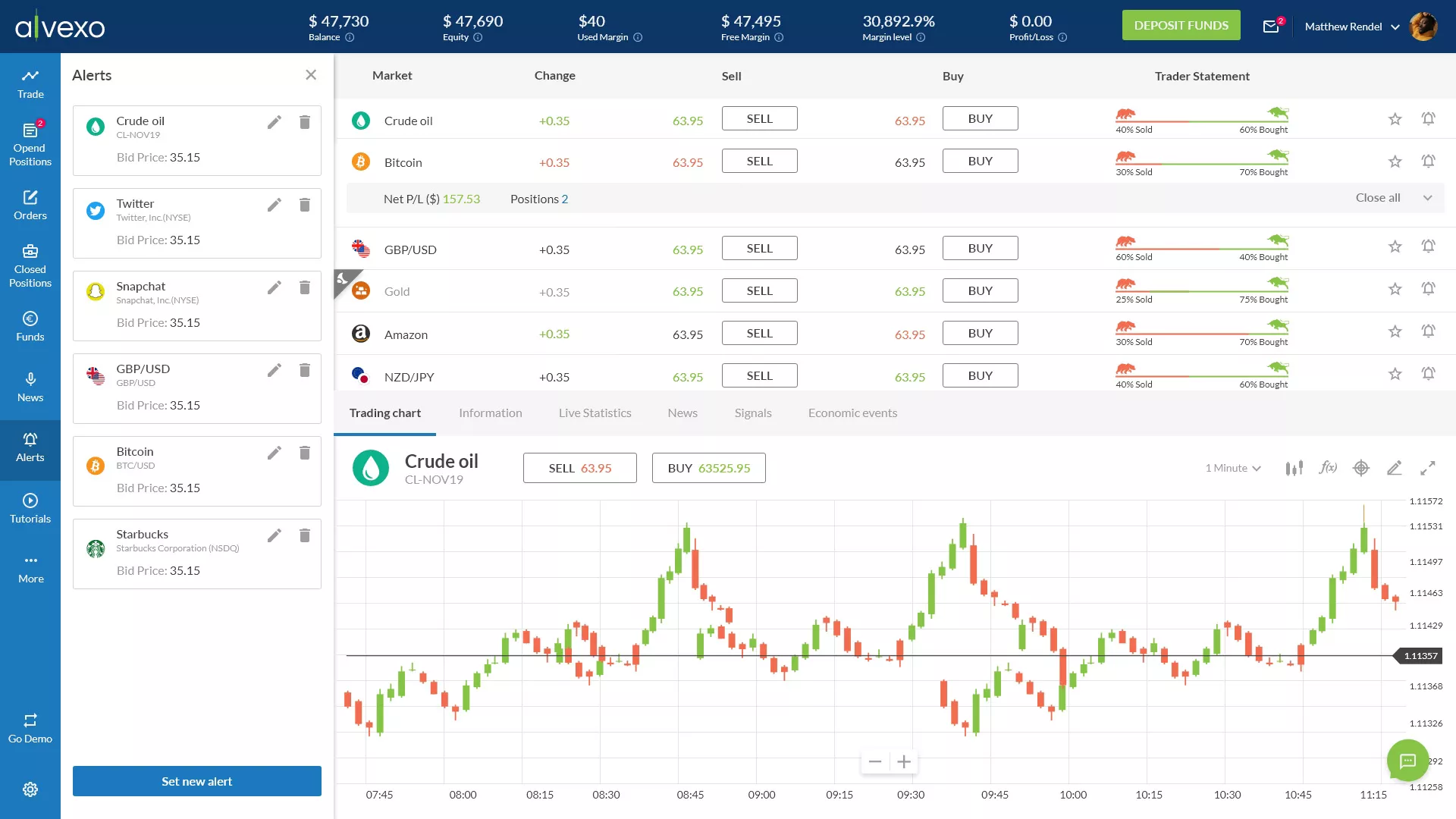Zoom in chart with plus button
The image size is (1456, 819).
[x=904, y=761]
